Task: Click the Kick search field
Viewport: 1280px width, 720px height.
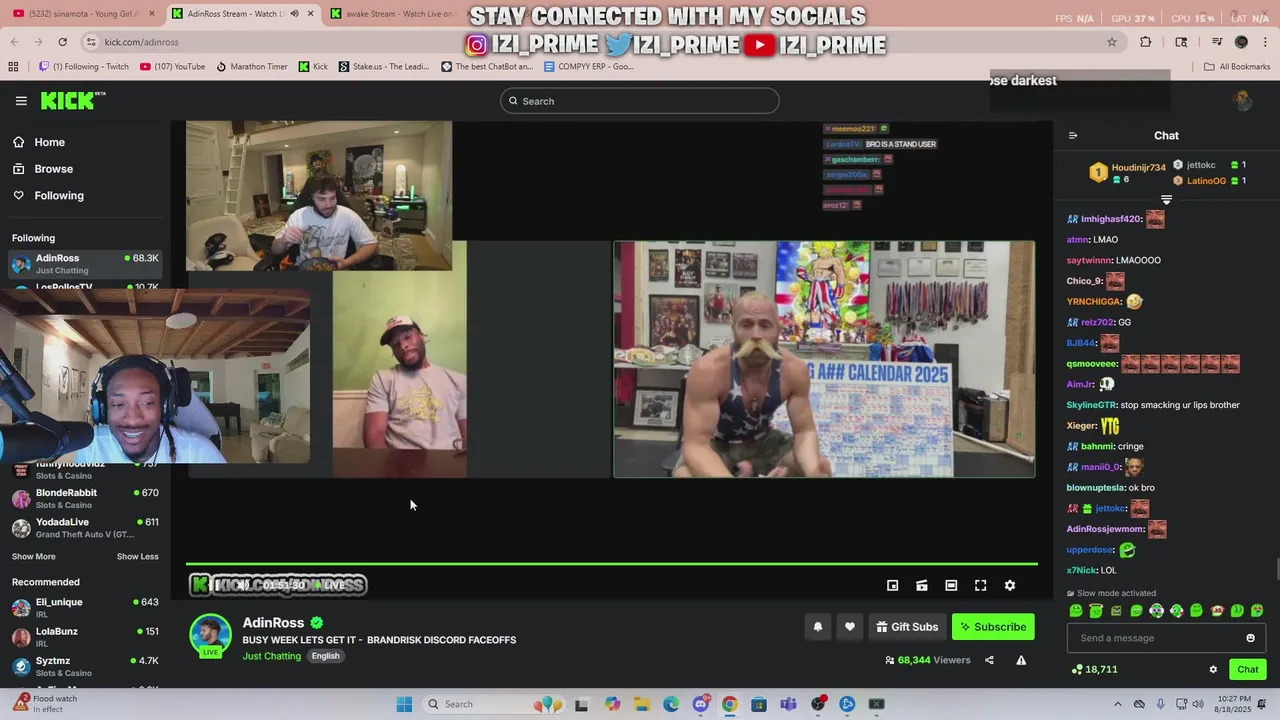Action: [x=640, y=101]
